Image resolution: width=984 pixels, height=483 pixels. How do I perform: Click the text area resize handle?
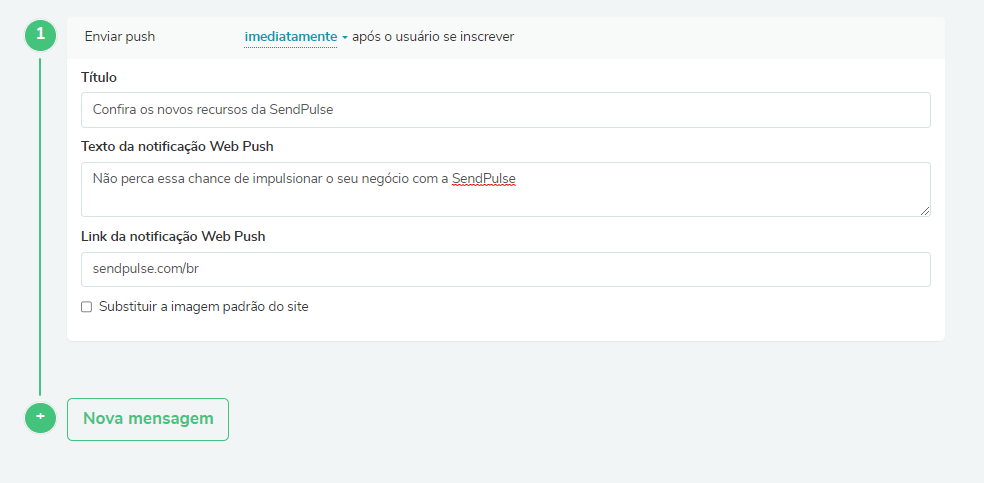coord(925,211)
